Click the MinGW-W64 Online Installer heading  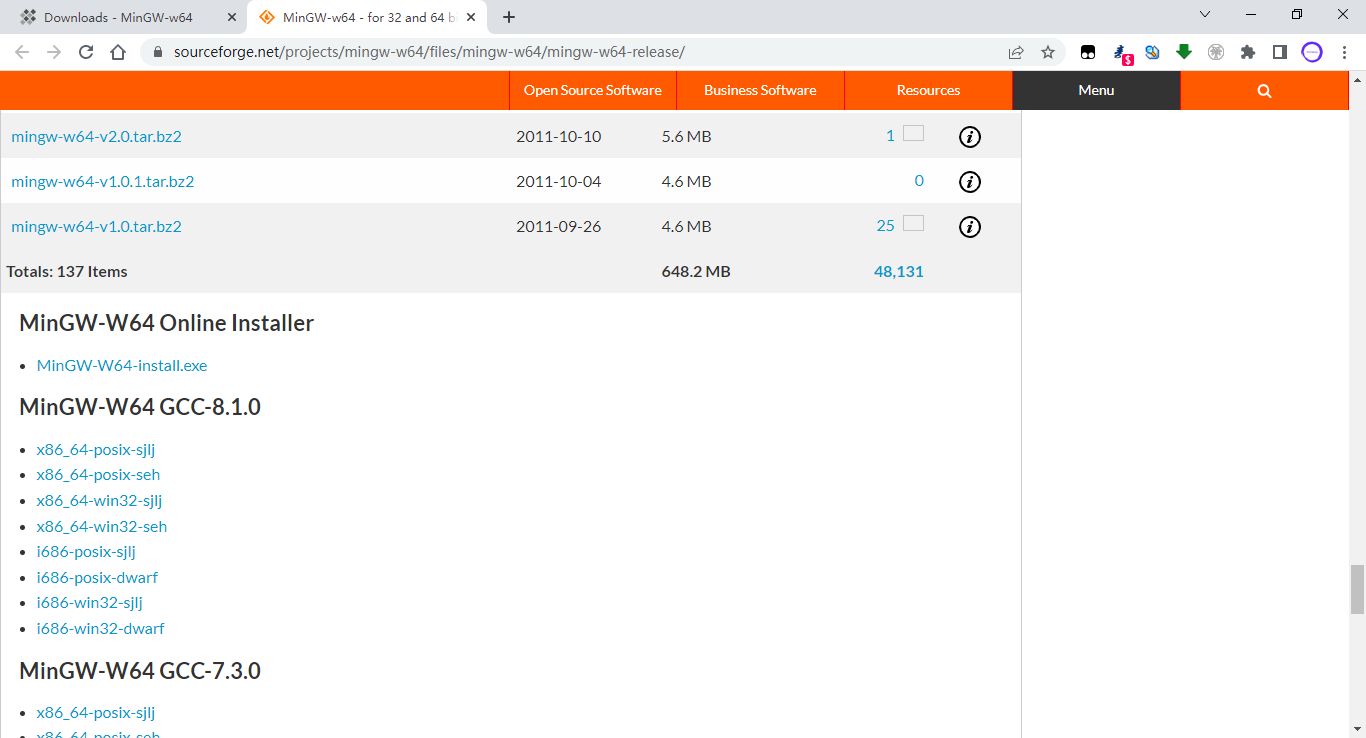[167, 323]
